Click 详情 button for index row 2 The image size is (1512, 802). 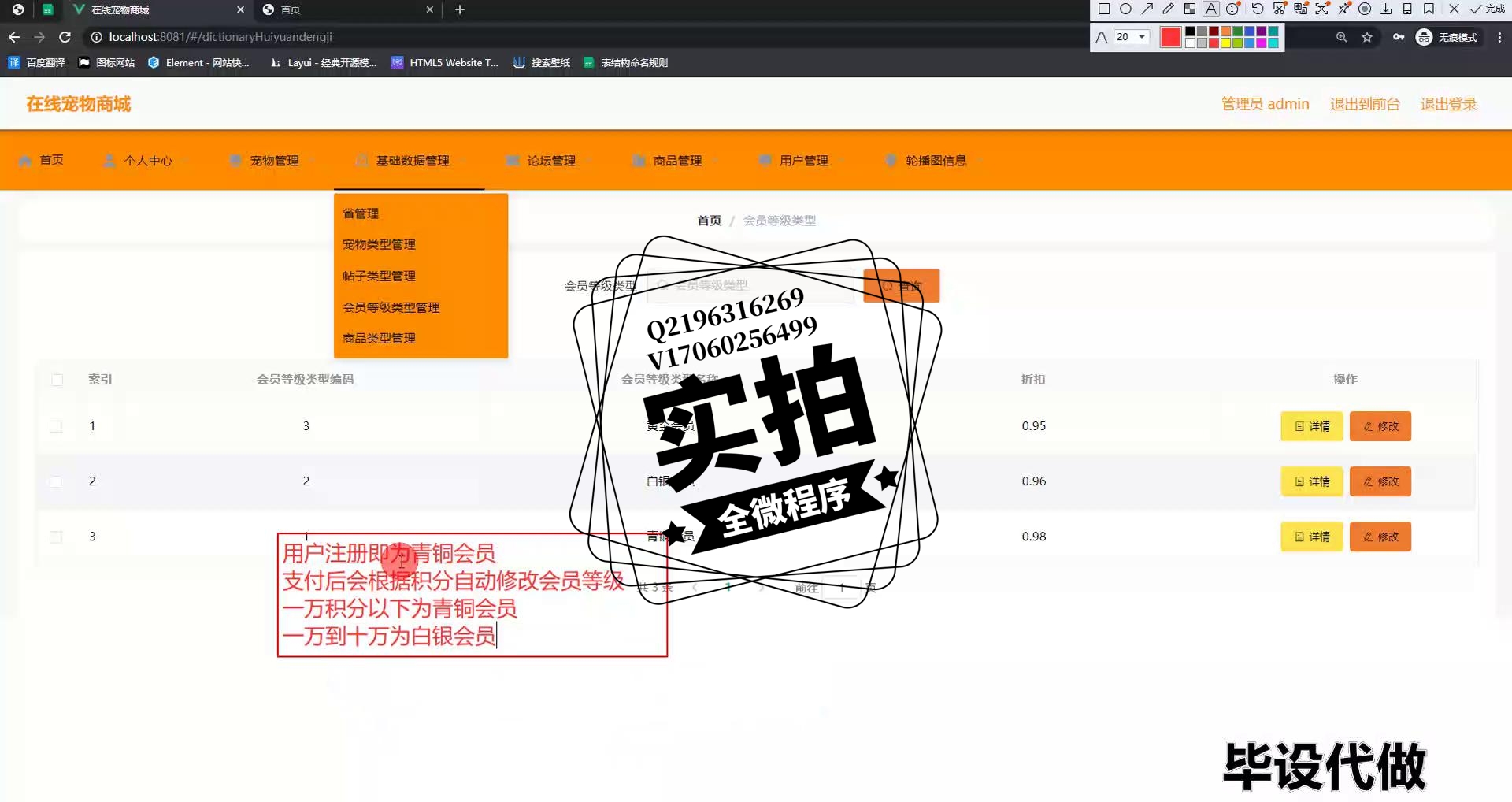1312,481
